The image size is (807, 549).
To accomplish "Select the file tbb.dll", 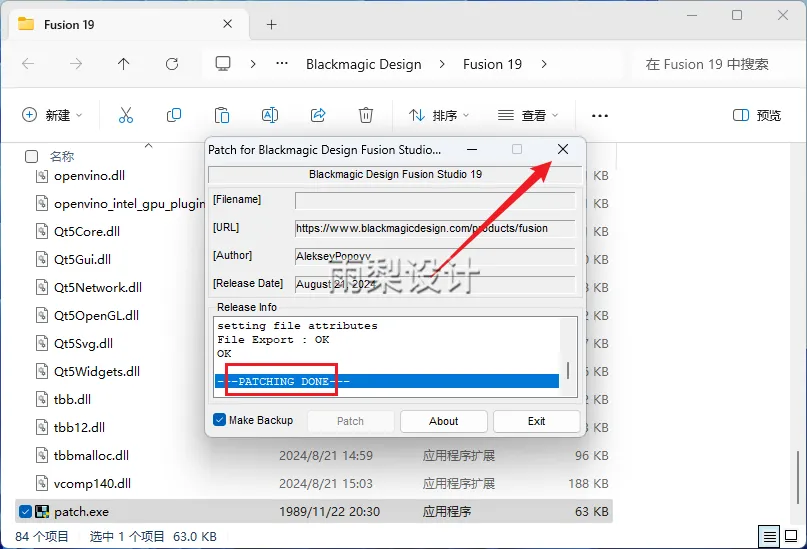I will pyautogui.click(x=72, y=399).
